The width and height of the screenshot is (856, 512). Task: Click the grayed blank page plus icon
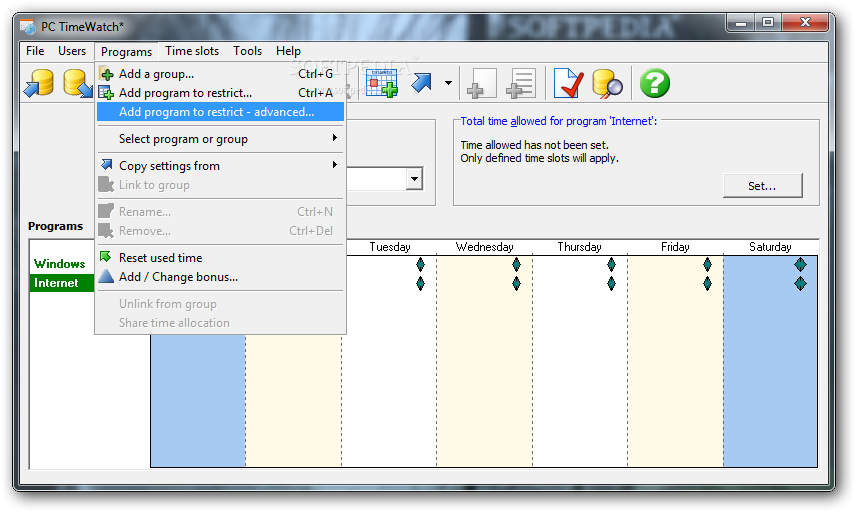482,84
